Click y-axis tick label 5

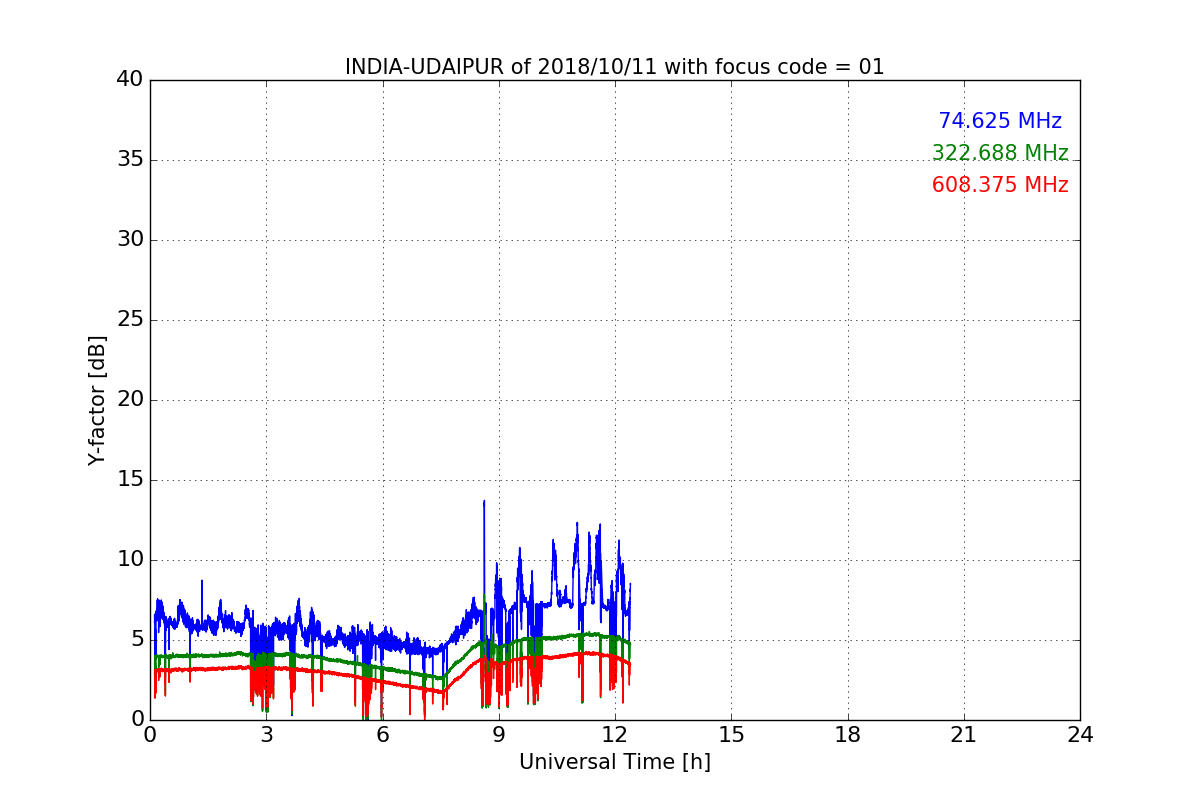coord(136,640)
